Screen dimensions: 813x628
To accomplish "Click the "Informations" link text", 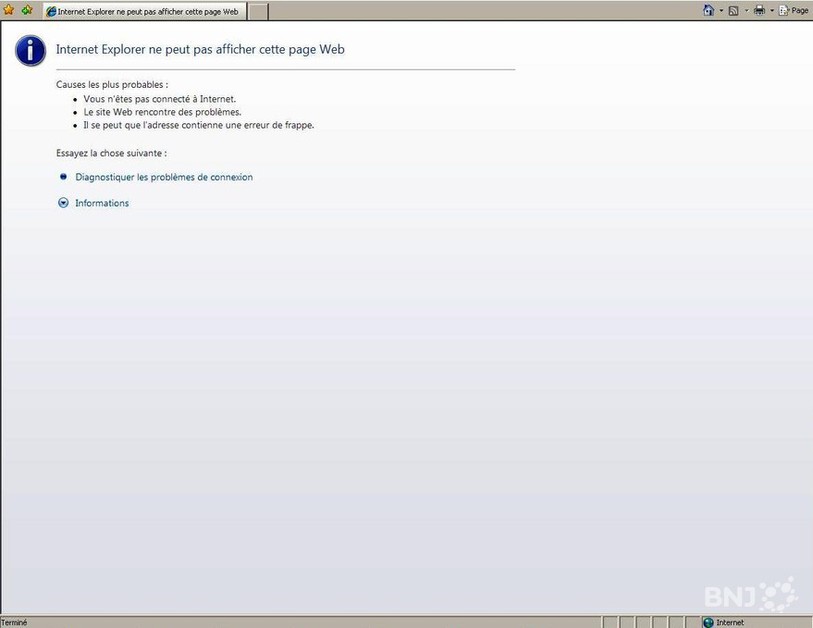I will pyautogui.click(x=102, y=203).
